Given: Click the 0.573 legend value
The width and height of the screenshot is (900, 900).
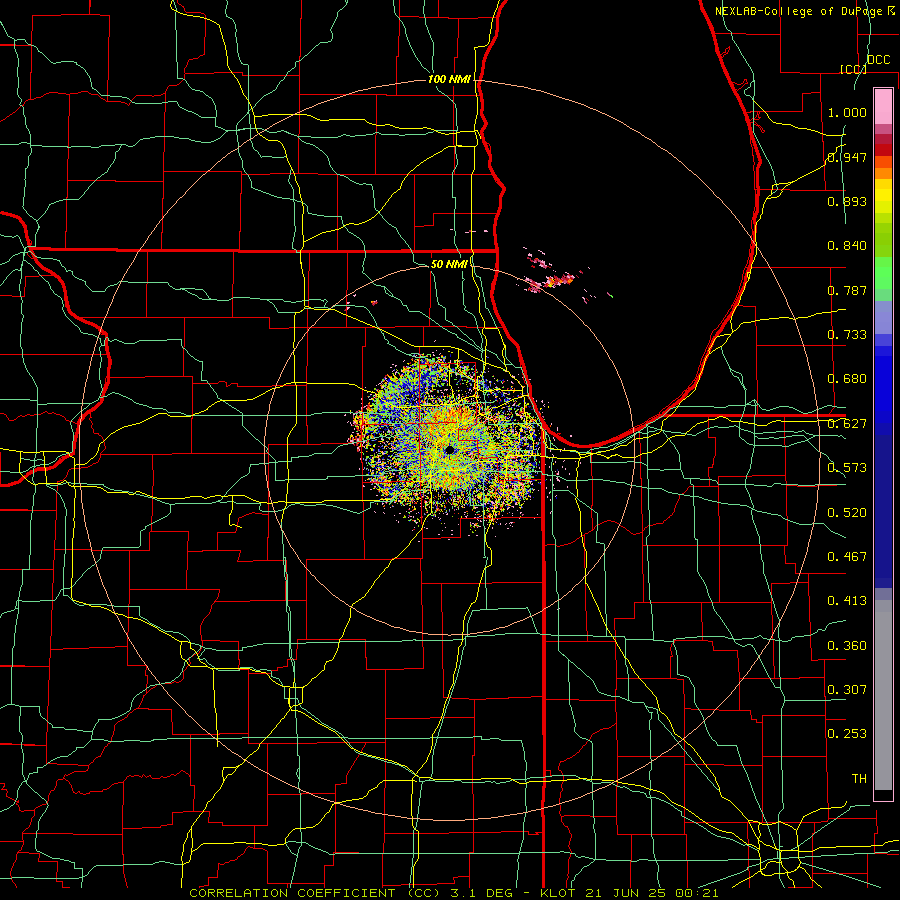Looking at the screenshot, I should [847, 468].
